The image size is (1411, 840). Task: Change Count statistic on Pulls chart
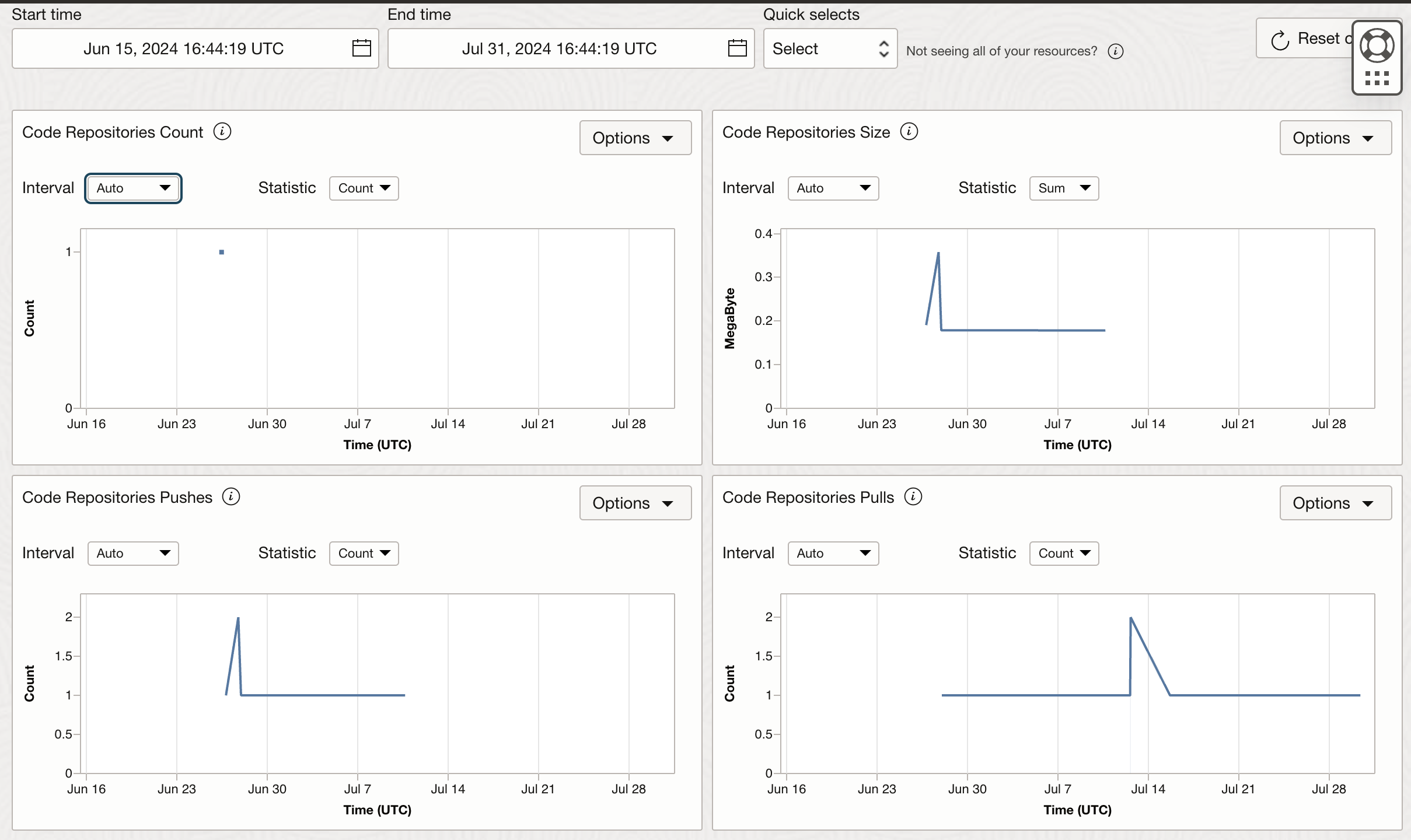coord(1063,553)
